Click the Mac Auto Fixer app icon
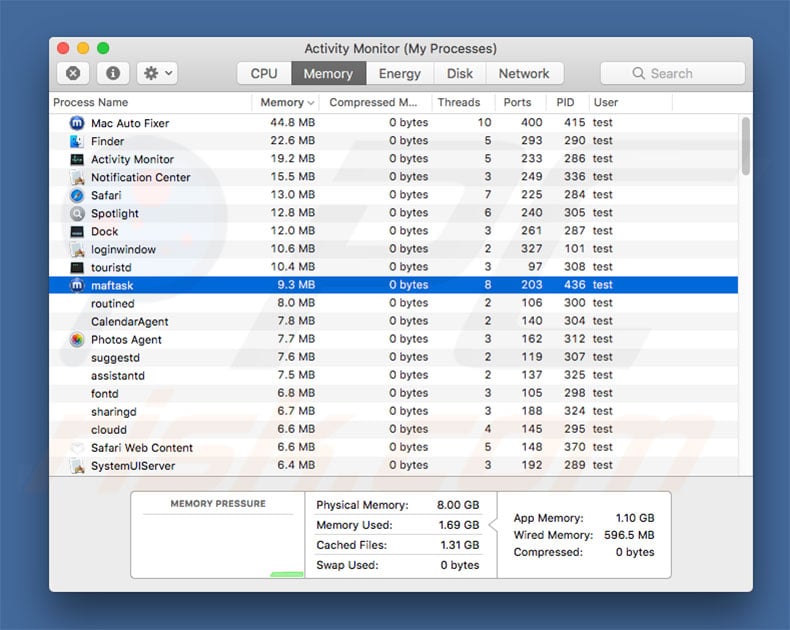The image size is (790, 630). click(x=77, y=123)
